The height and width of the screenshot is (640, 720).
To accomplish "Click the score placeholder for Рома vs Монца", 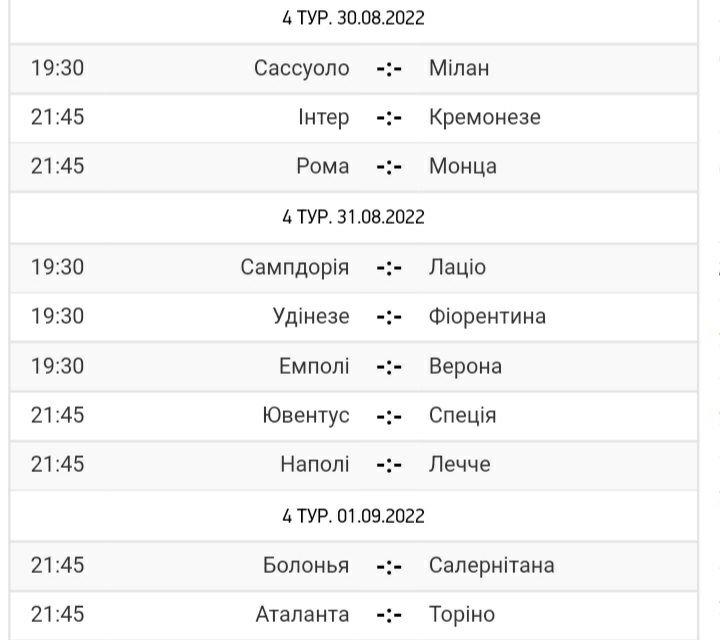I will coord(389,166).
